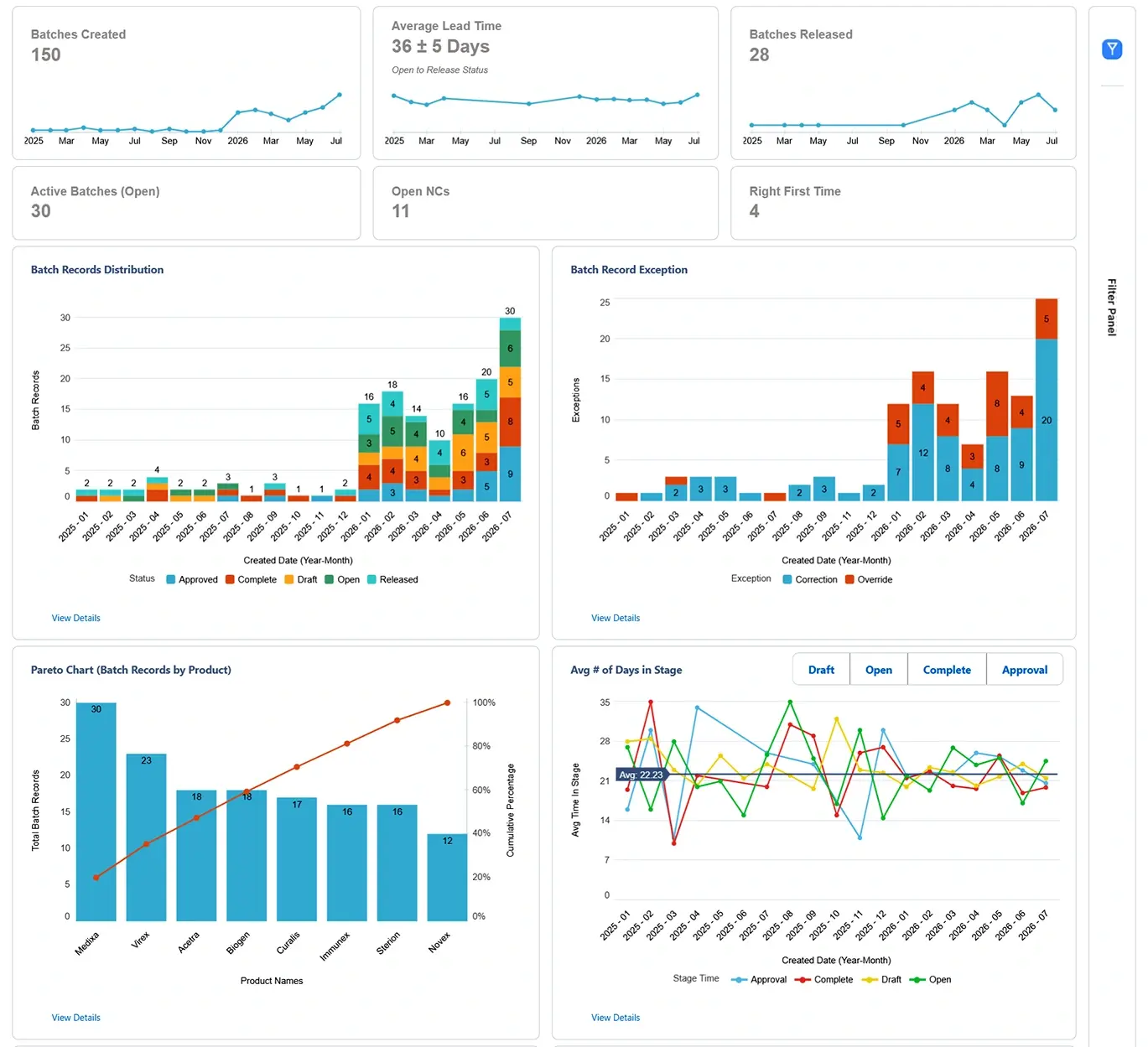Switch to the Approval stage tab
Screen dimensions: 1148x1047
[1024, 670]
